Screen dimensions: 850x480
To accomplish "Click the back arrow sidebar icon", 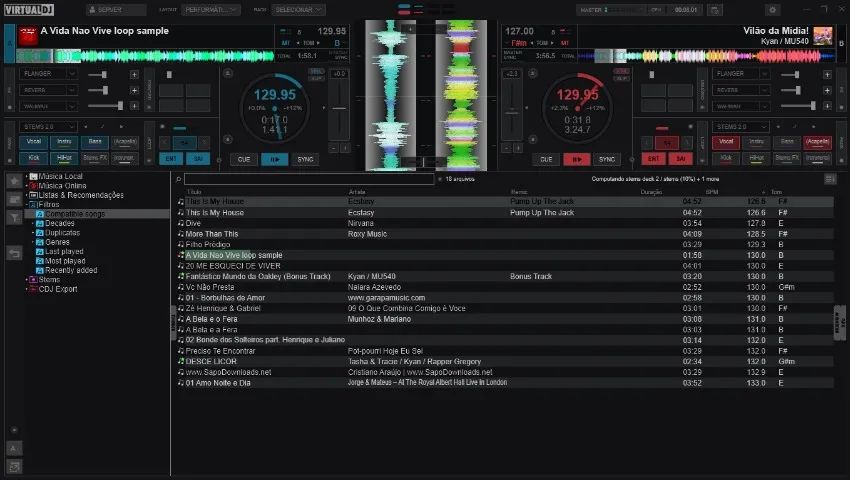I will tap(14, 253).
